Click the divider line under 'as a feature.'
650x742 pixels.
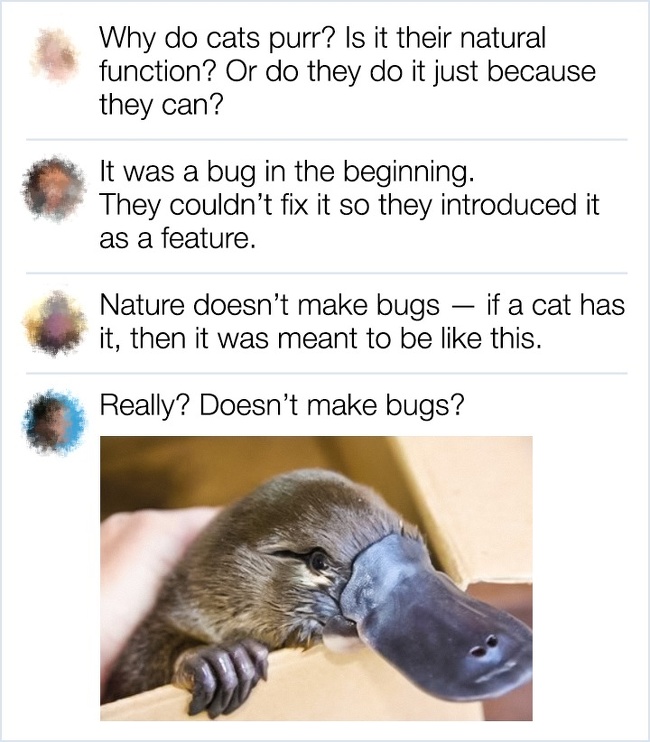click(326, 273)
